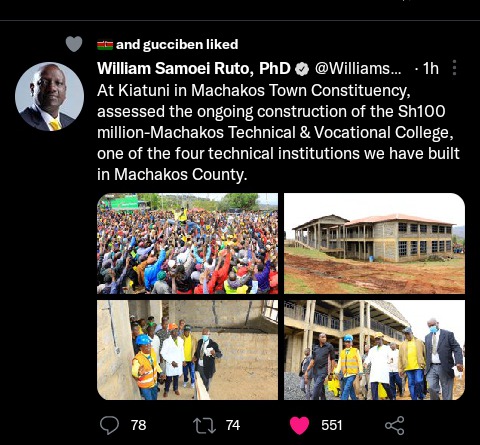Open the 'and gucciben liked' label

click(x=177, y=45)
